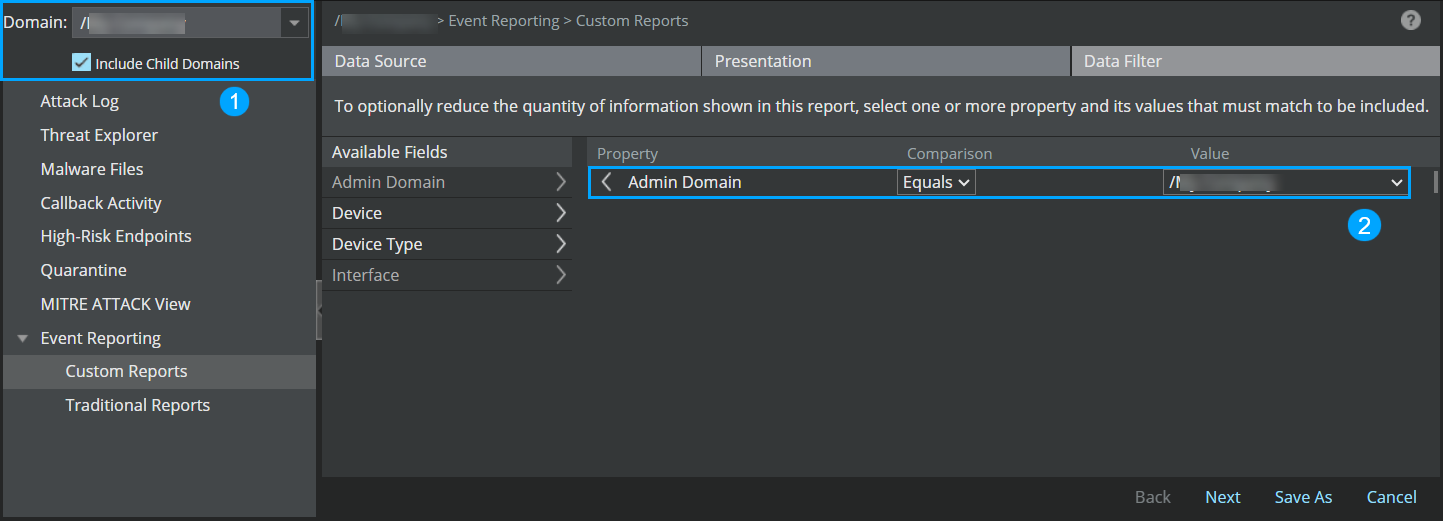Image resolution: width=1443 pixels, height=521 pixels.
Task: Collapse the Event Reporting tree node
Action: [22, 339]
